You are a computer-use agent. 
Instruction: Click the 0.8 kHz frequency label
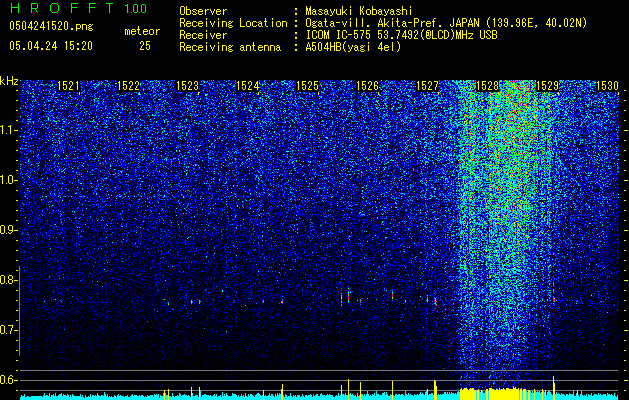(9, 280)
